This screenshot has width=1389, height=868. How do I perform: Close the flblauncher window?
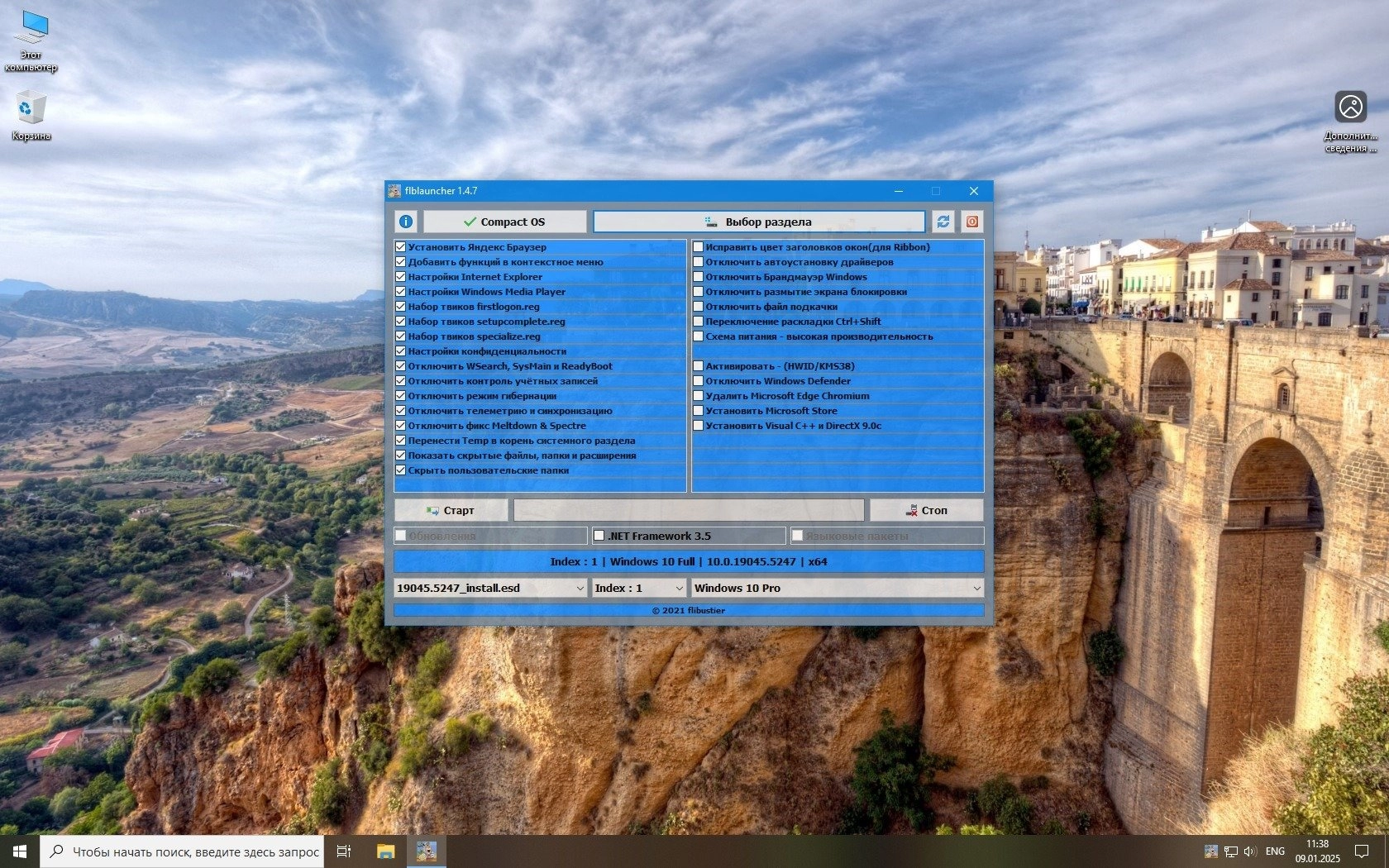click(x=974, y=191)
